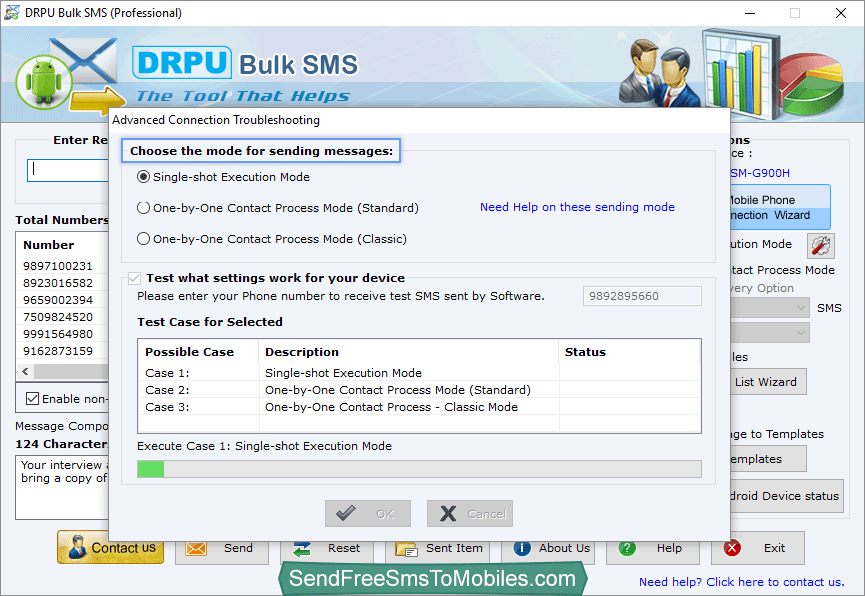Click the Send envelope icon
Image resolution: width=865 pixels, height=596 pixels.
click(x=196, y=549)
